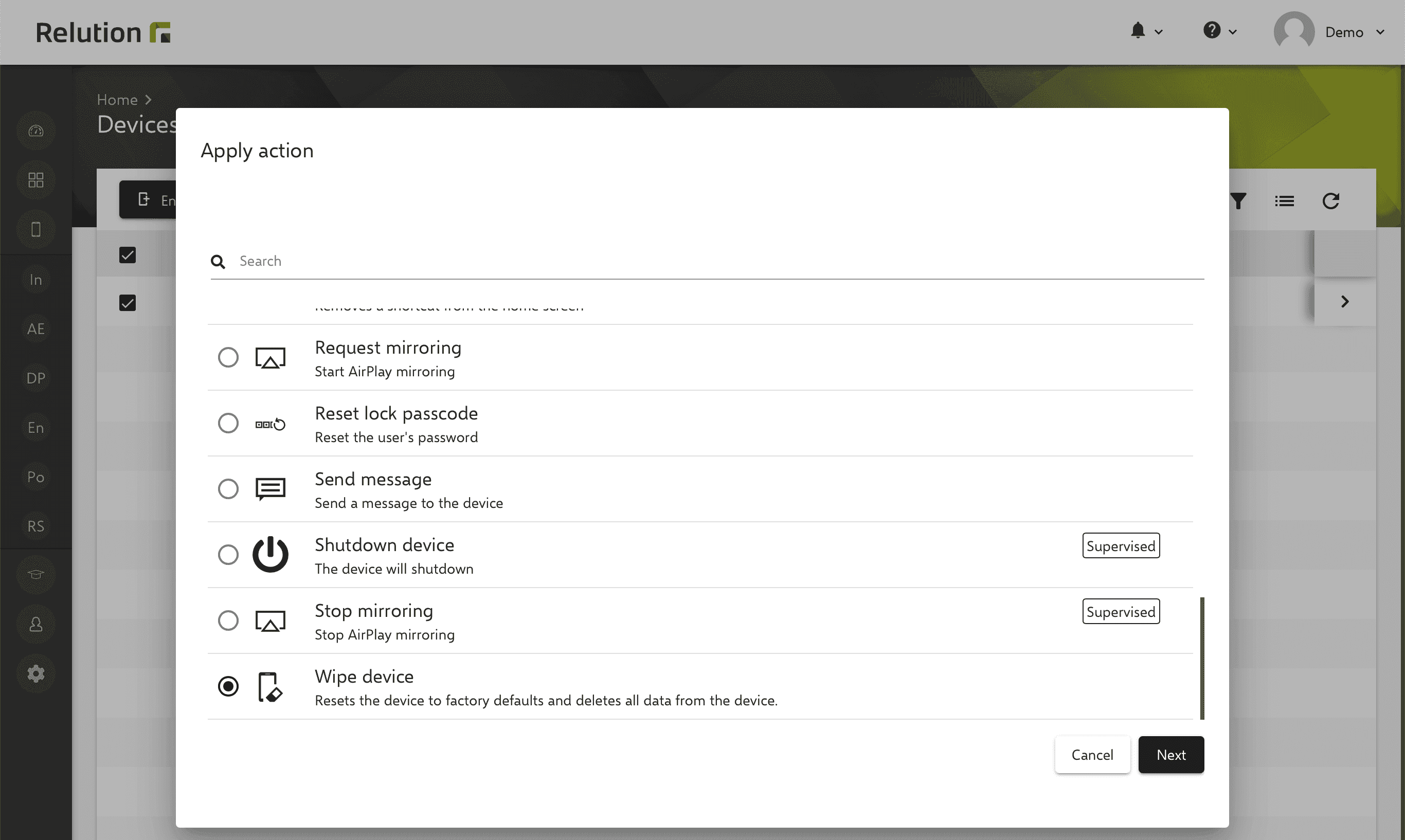This screenshot has height=840, width=1405.
Task: Click the Cancel button
Action: pos(1091,754)
